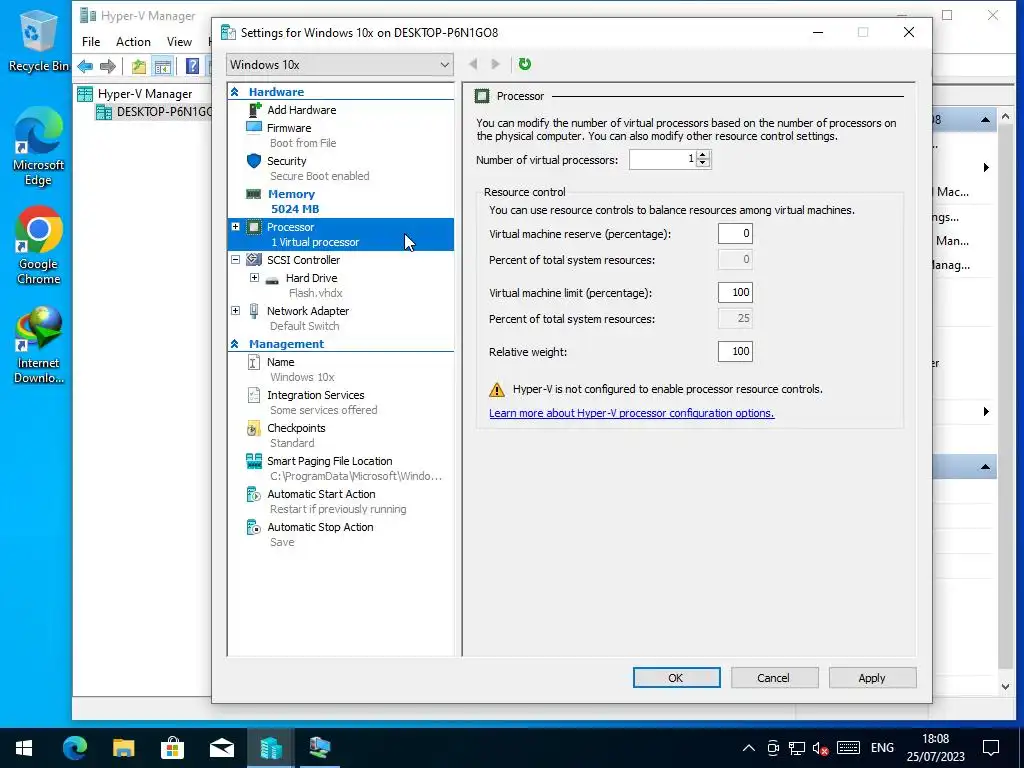Click the Checkpoints icon

coord(253,428)
